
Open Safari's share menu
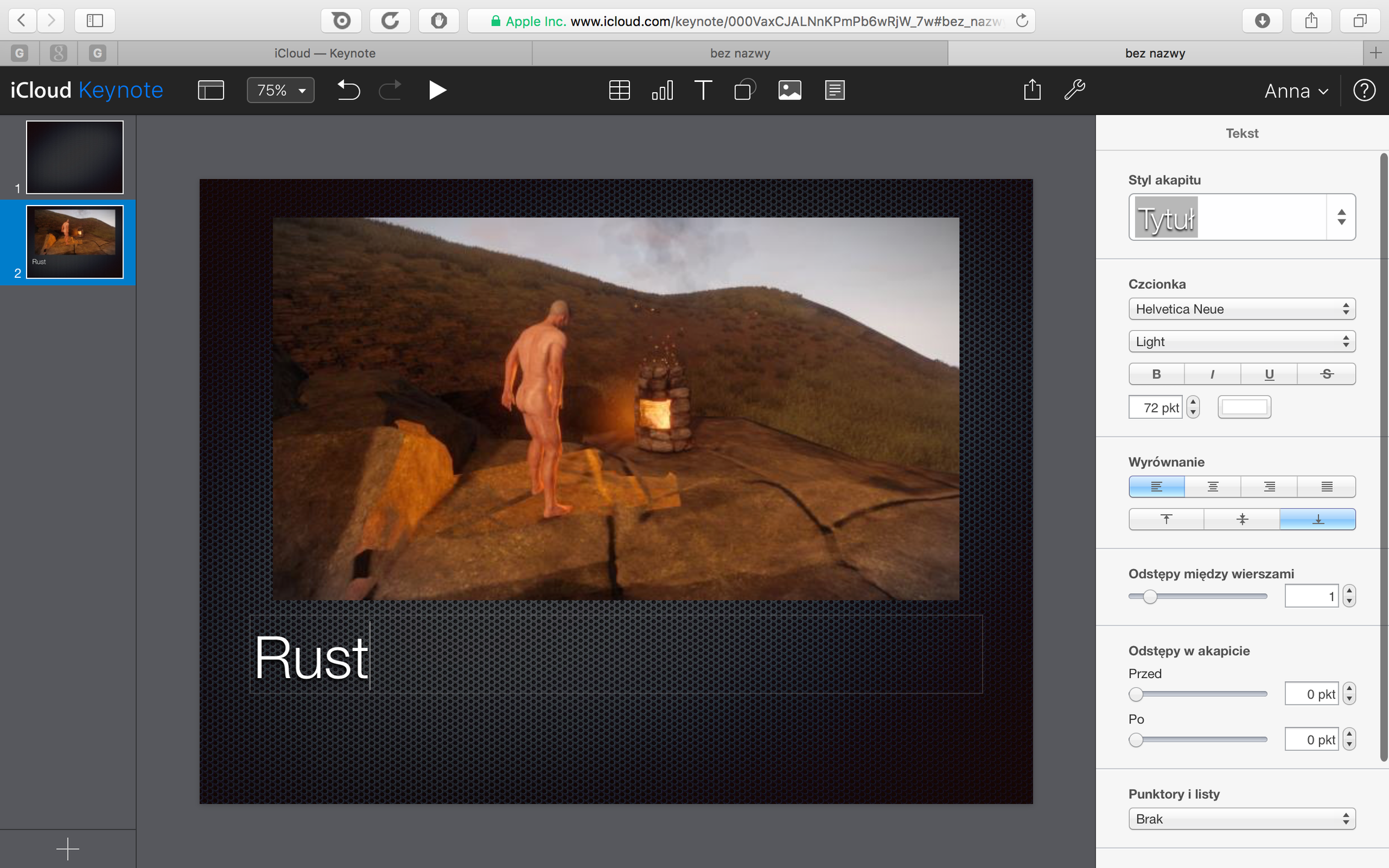(x=1311, y=20)
